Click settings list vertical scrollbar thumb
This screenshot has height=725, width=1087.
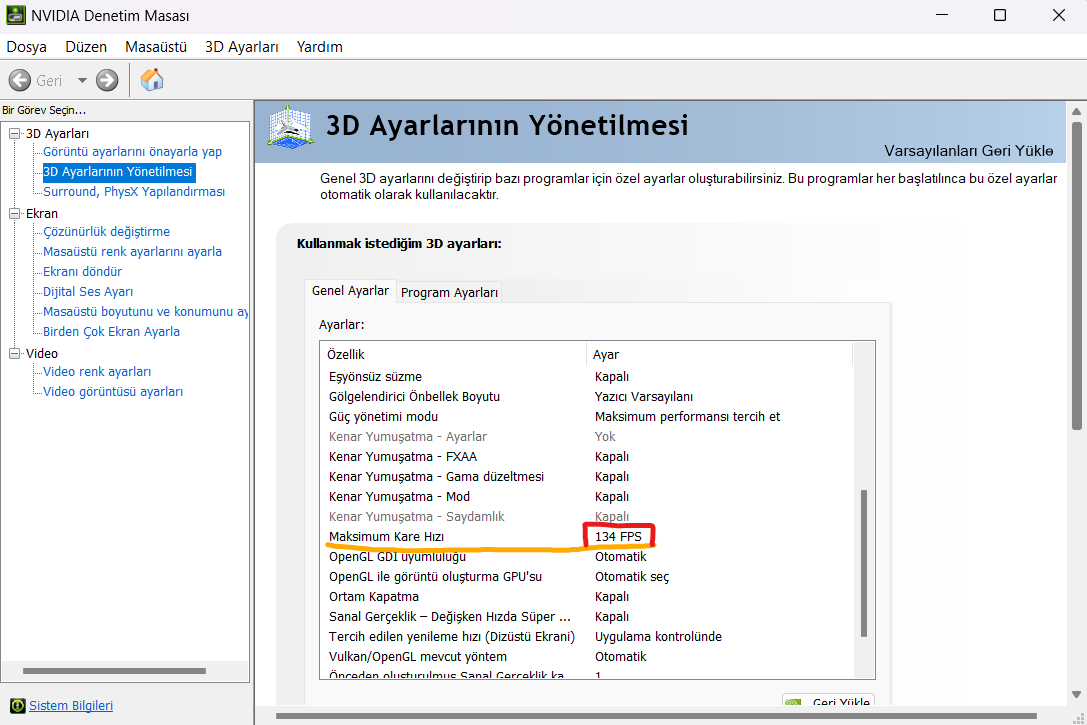(864, 563)
